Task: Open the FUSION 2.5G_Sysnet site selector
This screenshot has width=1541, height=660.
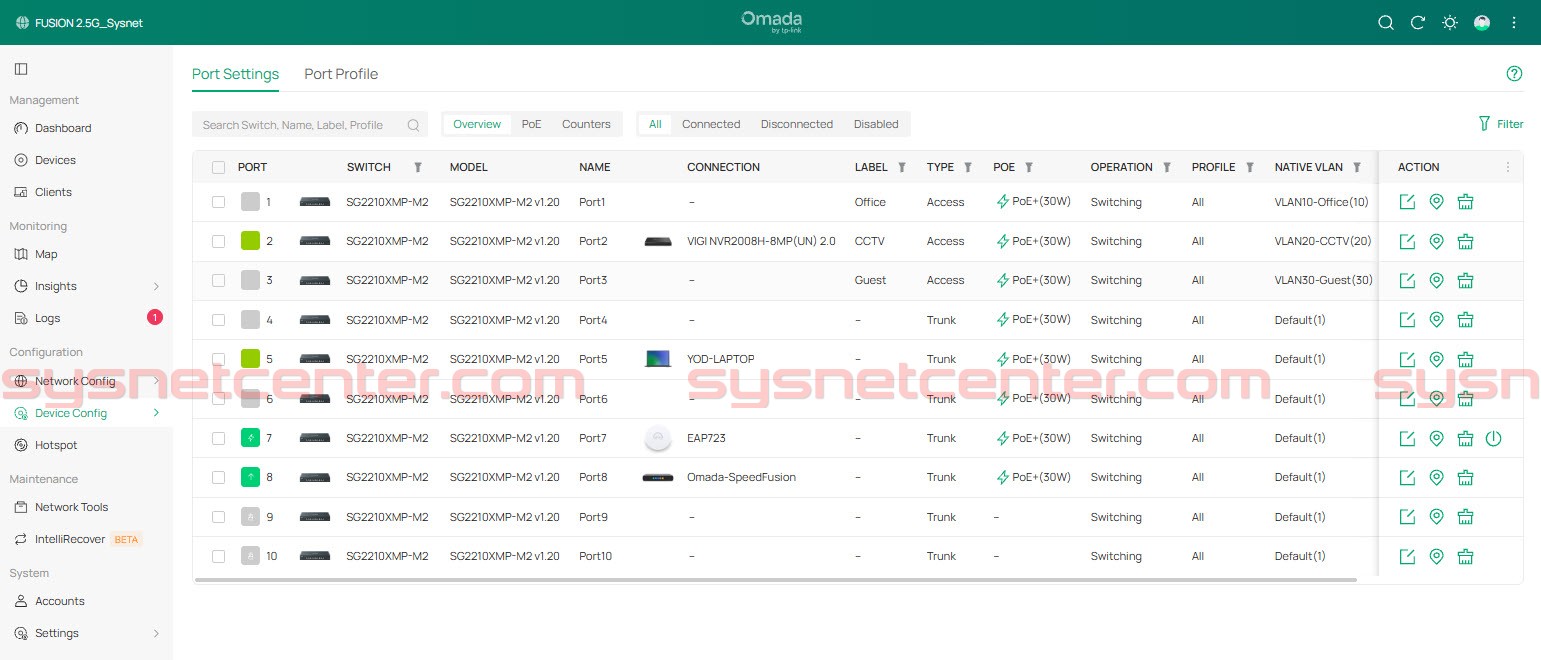Action: [80, 23]
